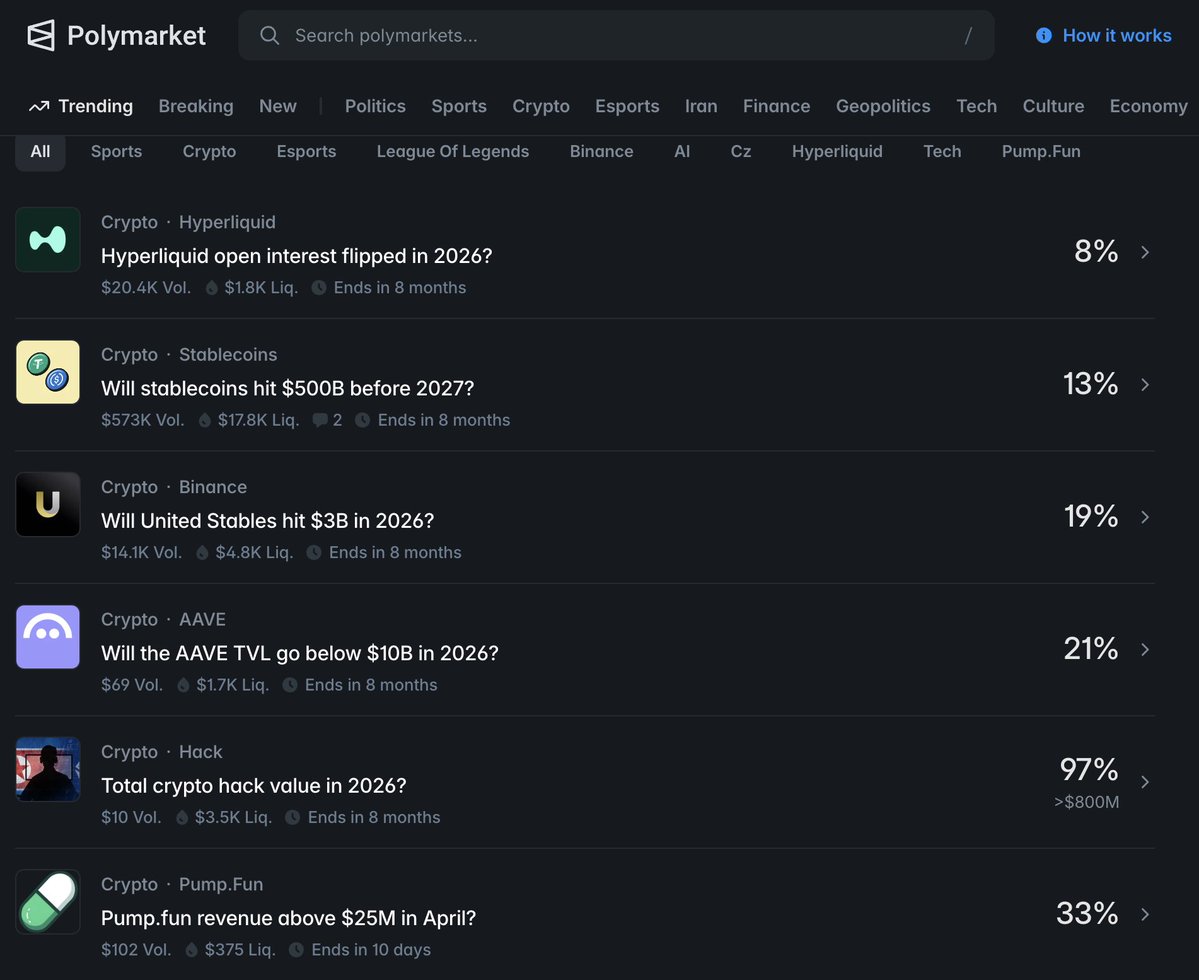The image size is (1199, 980).
Task: Click the How it works info icon
Action: [x=1044, y=36]
